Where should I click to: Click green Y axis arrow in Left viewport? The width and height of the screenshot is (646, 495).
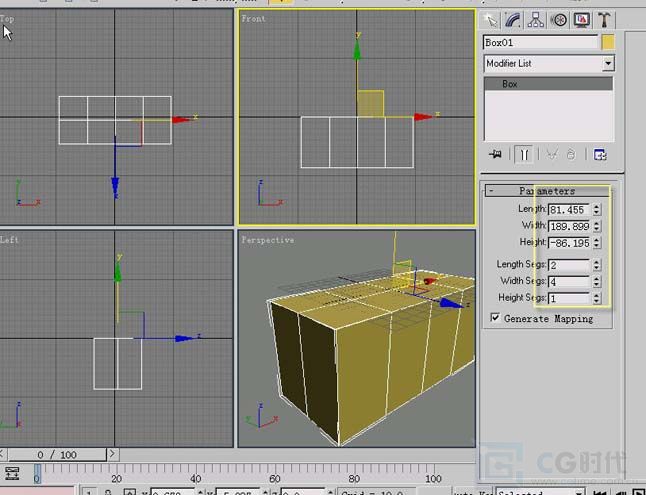click(118, 272)
